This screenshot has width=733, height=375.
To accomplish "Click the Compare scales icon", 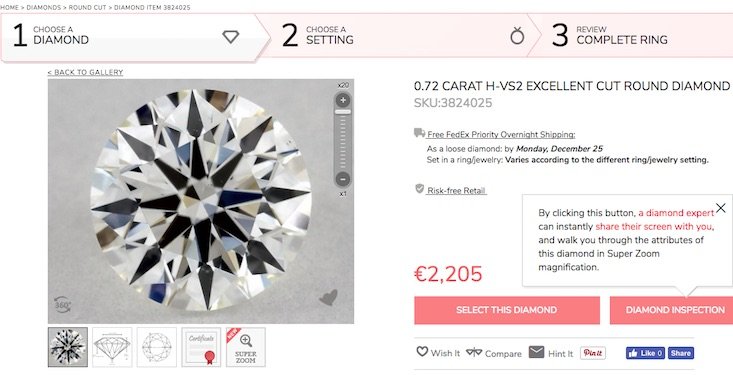I will click(x=474, y=352).
